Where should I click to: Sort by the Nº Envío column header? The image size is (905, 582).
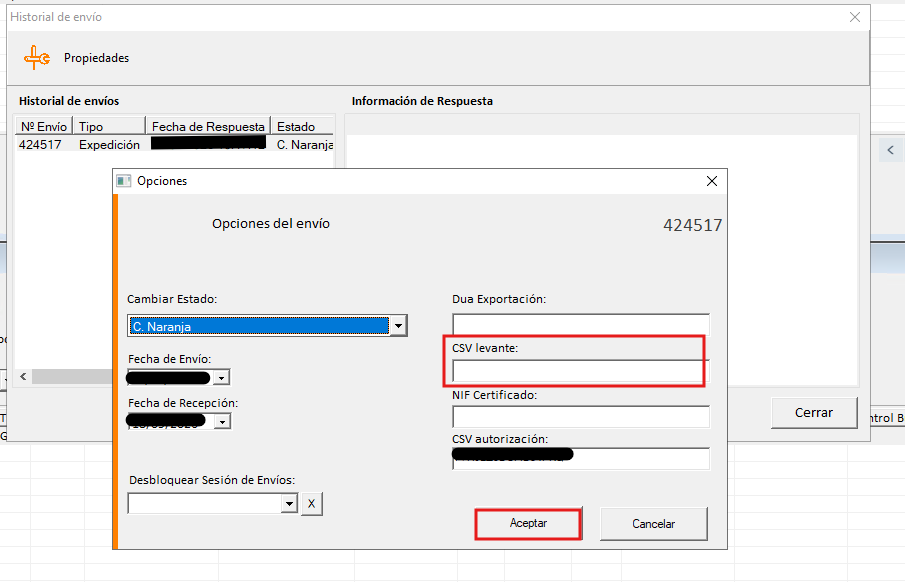coord(44,126)
